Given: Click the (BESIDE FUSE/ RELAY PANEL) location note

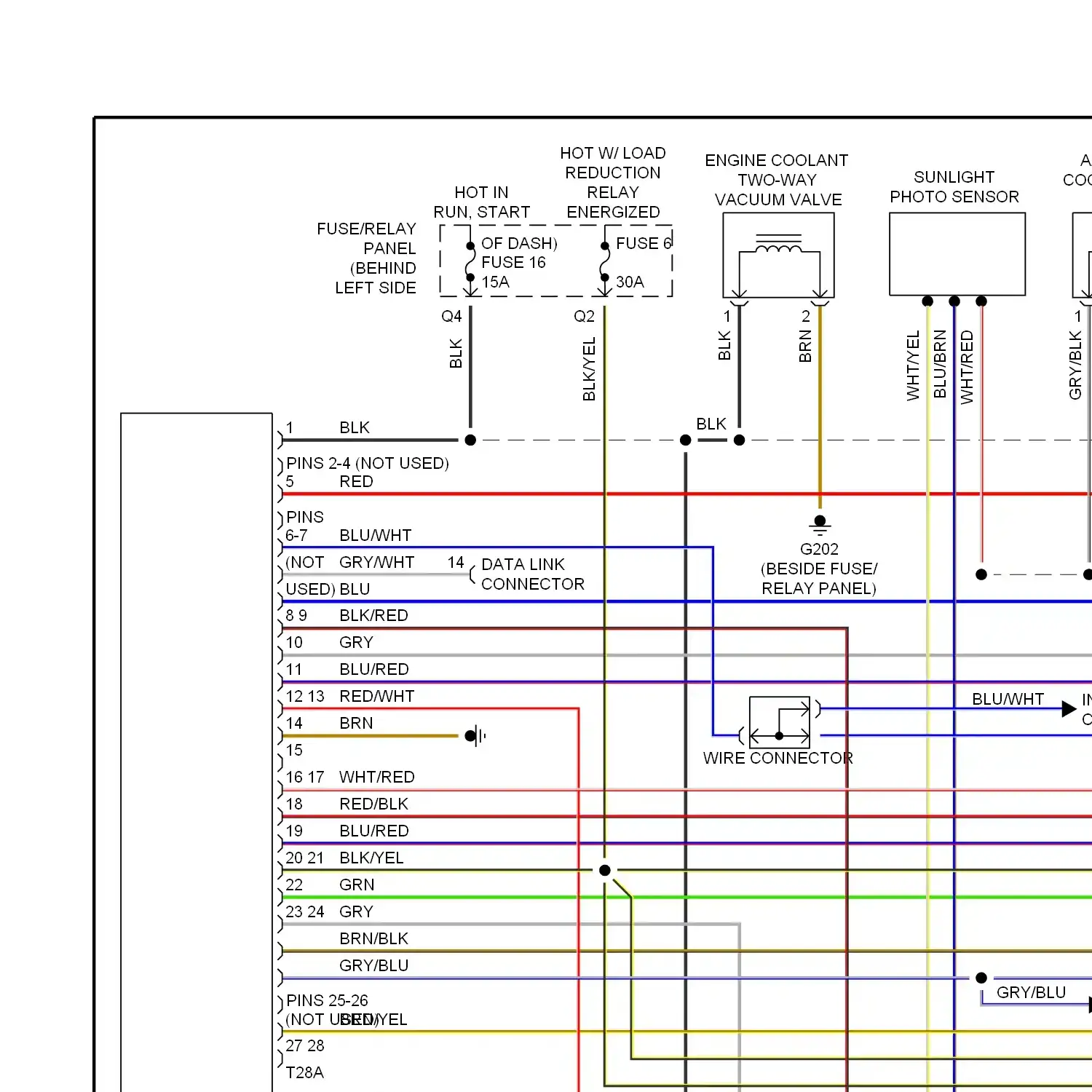Looking at the screenshot, I should [819, 579].
